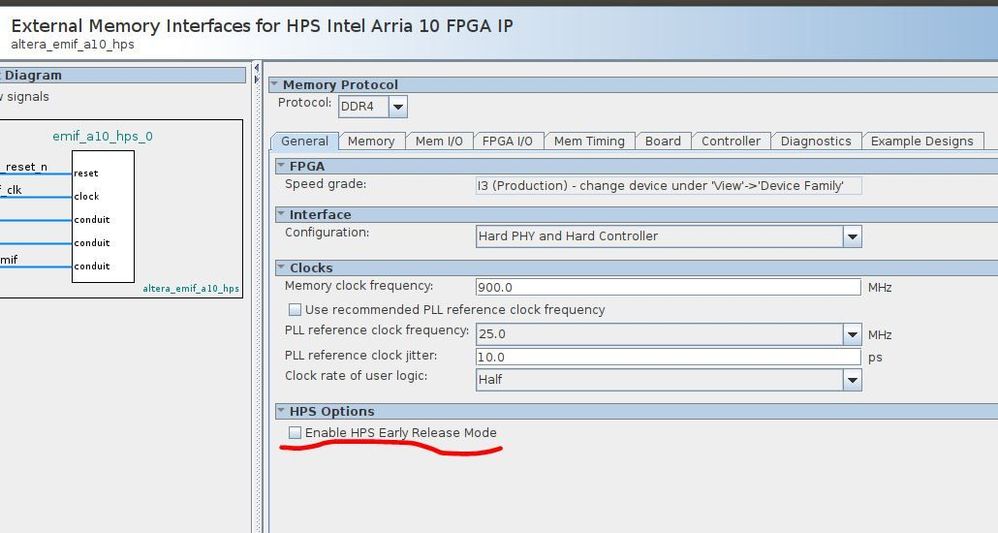Open PLL reference clock frequency dropdown
The height and width of the screenshot is (533, 998).
pos(852,335)
